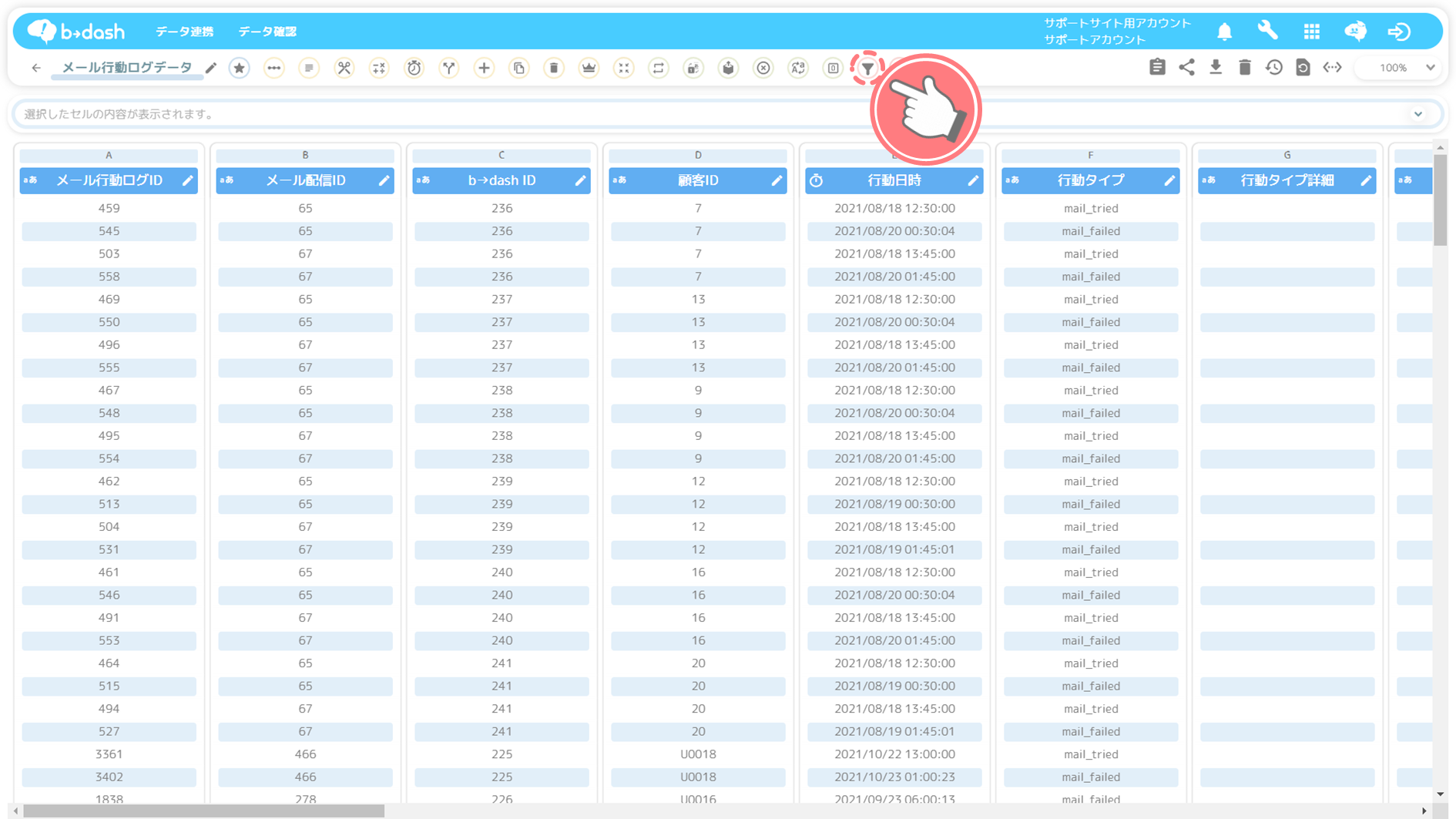Click the column width arrows icon

tap(1332, 68)
